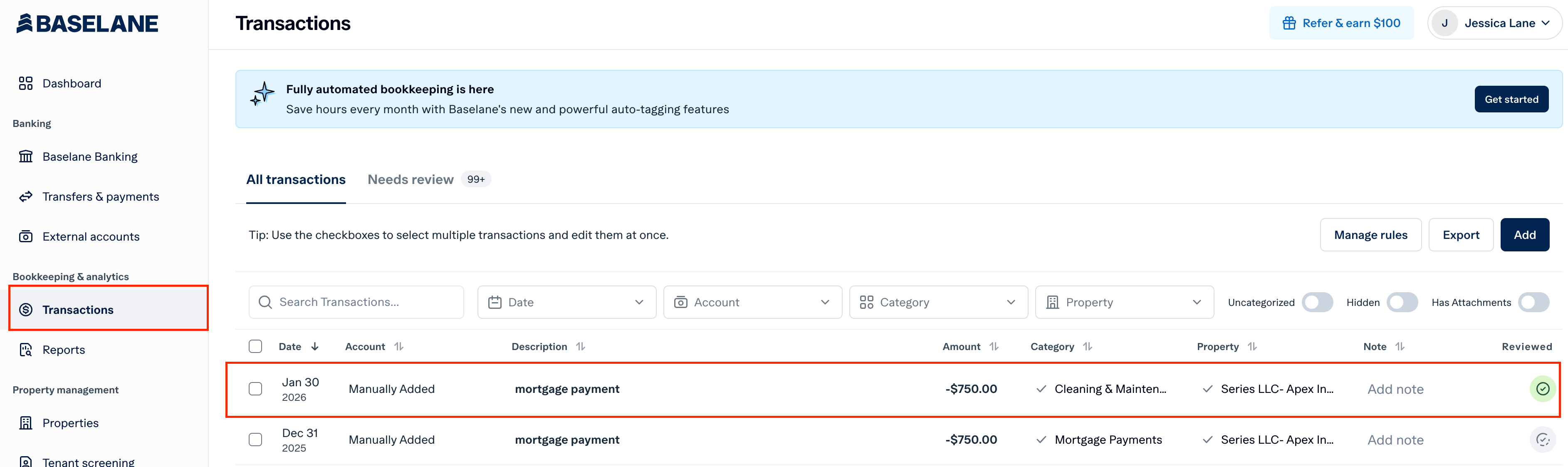View External accounts
Viewport: 1568px width, 467px height.
point(91,236)
